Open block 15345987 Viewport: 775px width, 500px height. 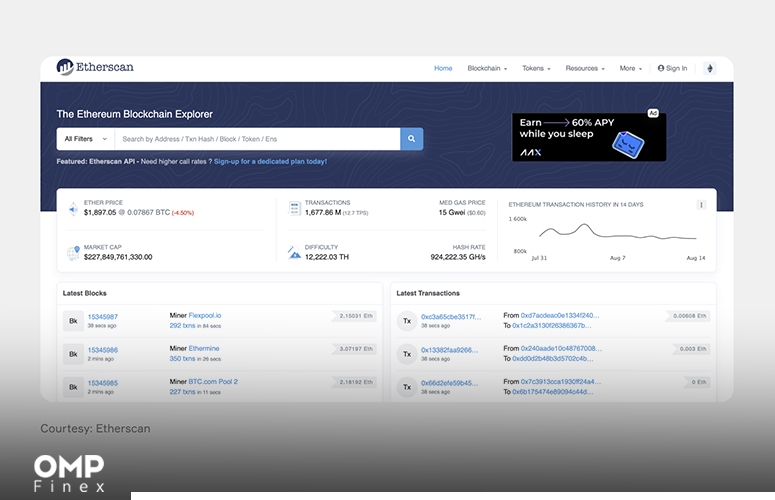pos(103,317)
